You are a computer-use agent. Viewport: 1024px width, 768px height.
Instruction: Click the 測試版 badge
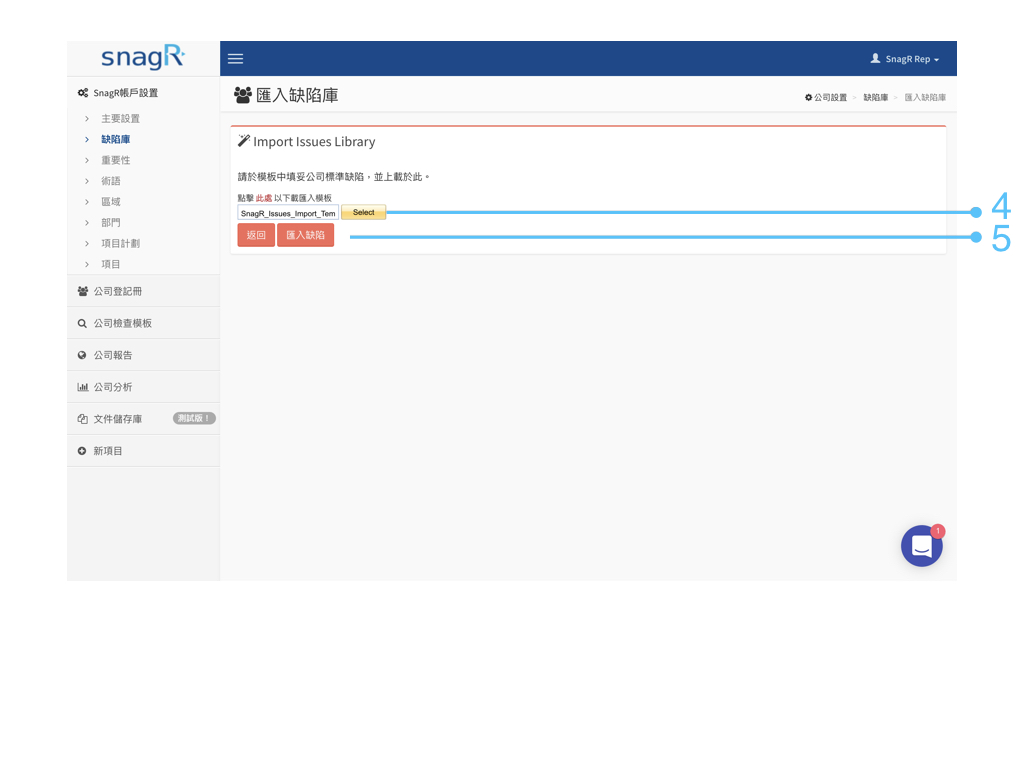194,419
